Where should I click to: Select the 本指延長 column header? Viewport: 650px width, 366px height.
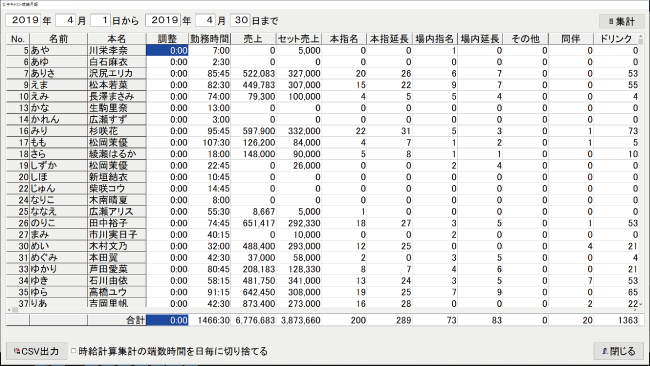point(390,39)
